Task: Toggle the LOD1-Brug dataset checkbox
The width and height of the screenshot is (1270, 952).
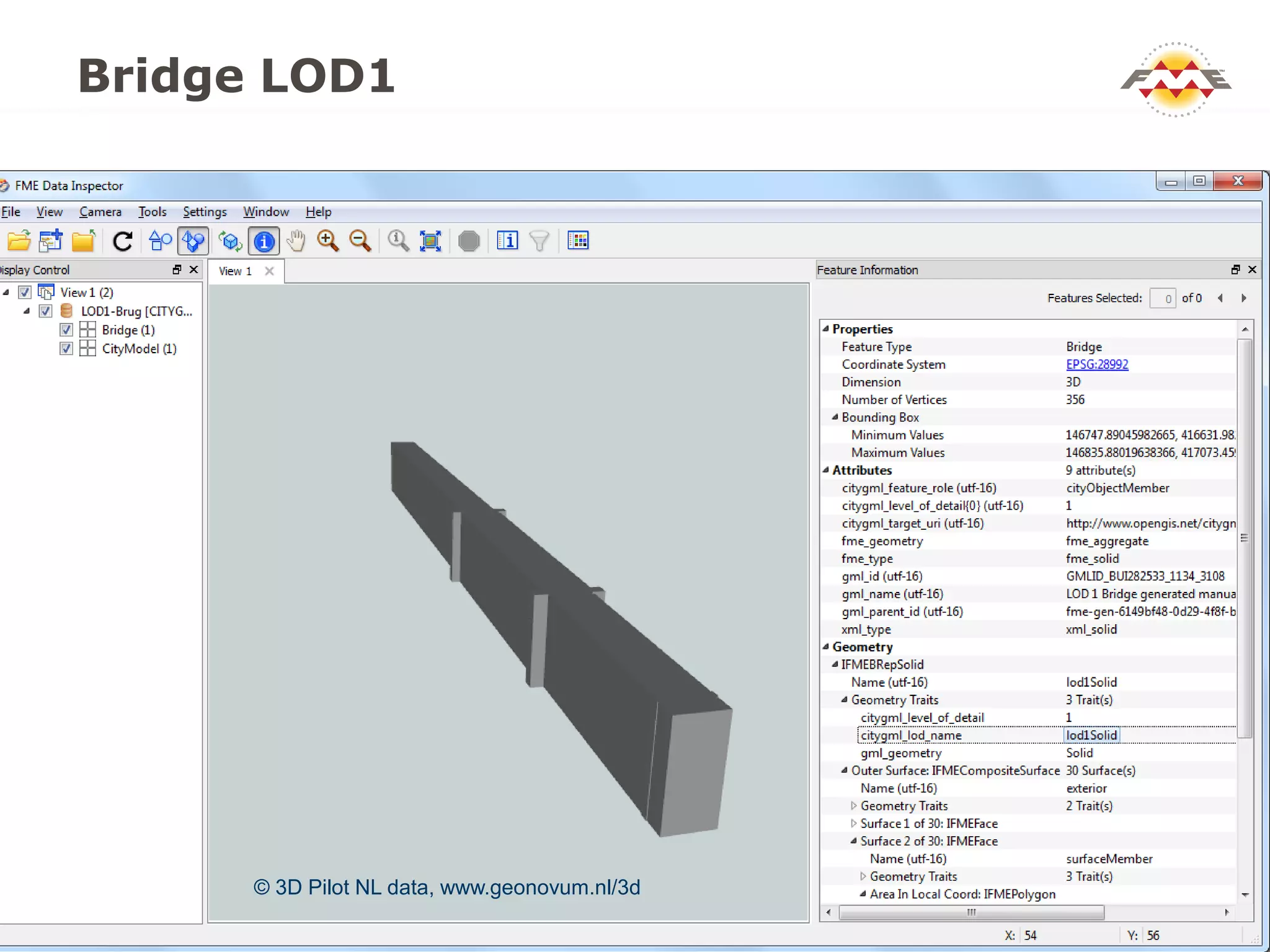Action: click(45, 311)
